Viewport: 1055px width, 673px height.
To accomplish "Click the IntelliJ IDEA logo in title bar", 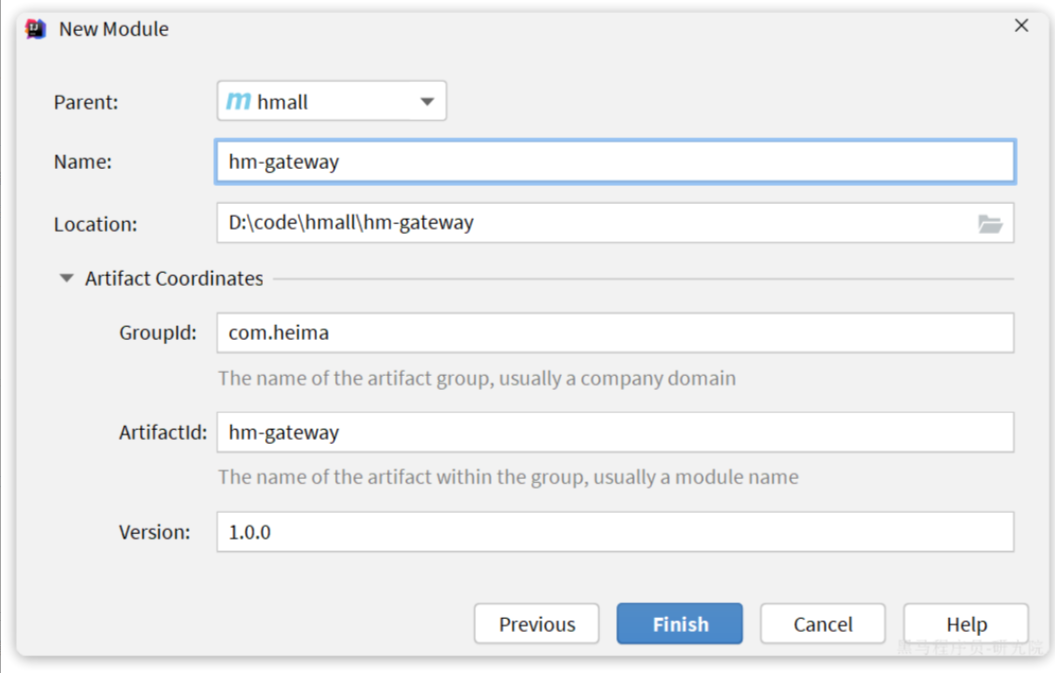I will coord(36,29).
